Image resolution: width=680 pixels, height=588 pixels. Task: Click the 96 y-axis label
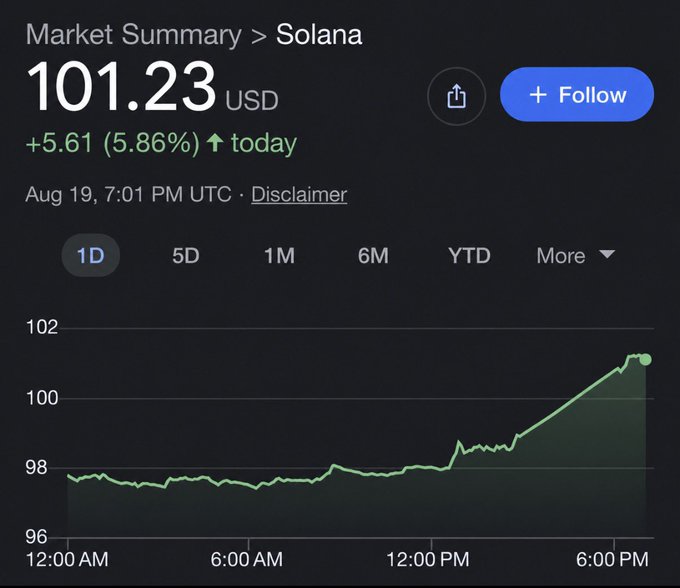[36, 537]
